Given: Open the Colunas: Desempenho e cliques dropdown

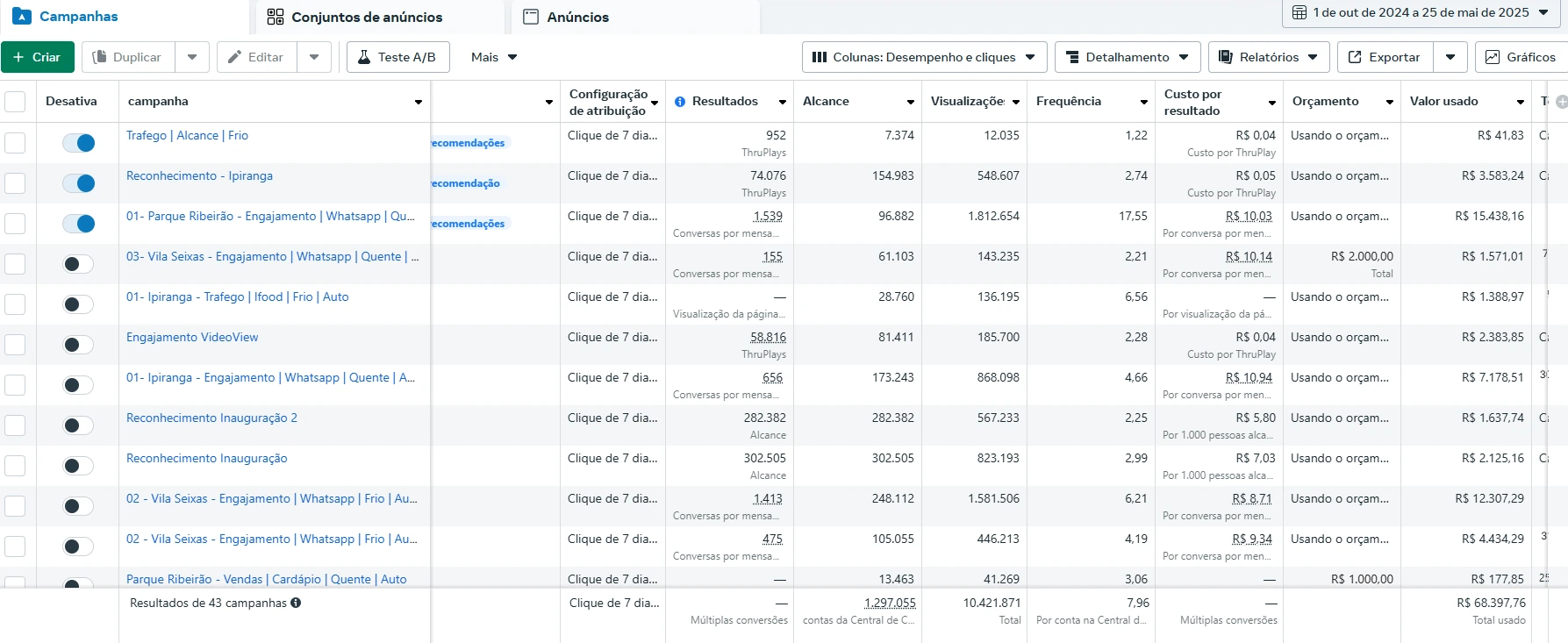Looking at the screenshot, I should pos(925,57).
